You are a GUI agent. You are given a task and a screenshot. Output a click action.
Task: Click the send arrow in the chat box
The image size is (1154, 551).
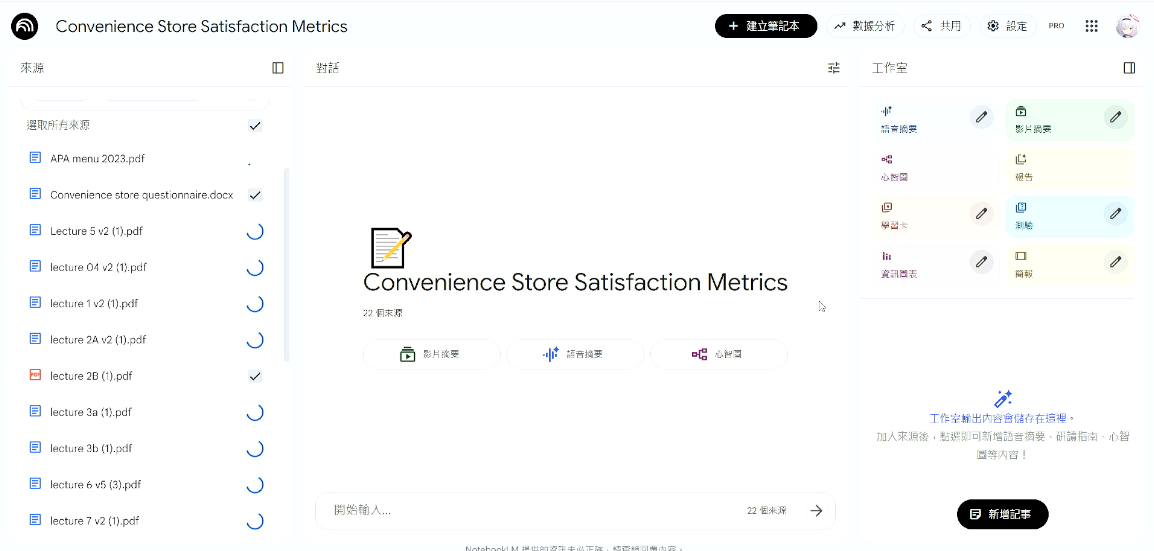(816, 511)
